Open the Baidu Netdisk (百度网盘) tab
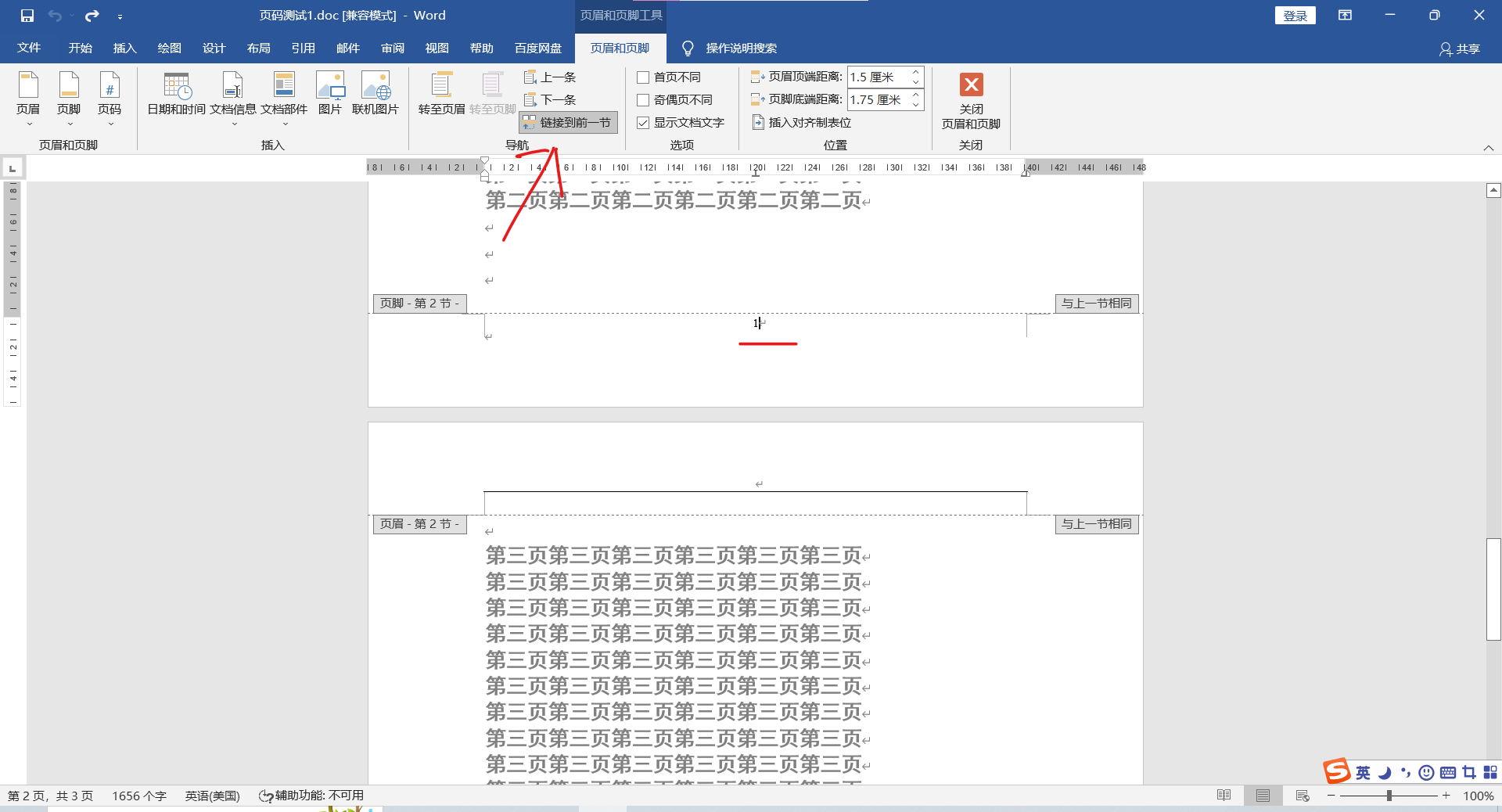 [538, 49]
